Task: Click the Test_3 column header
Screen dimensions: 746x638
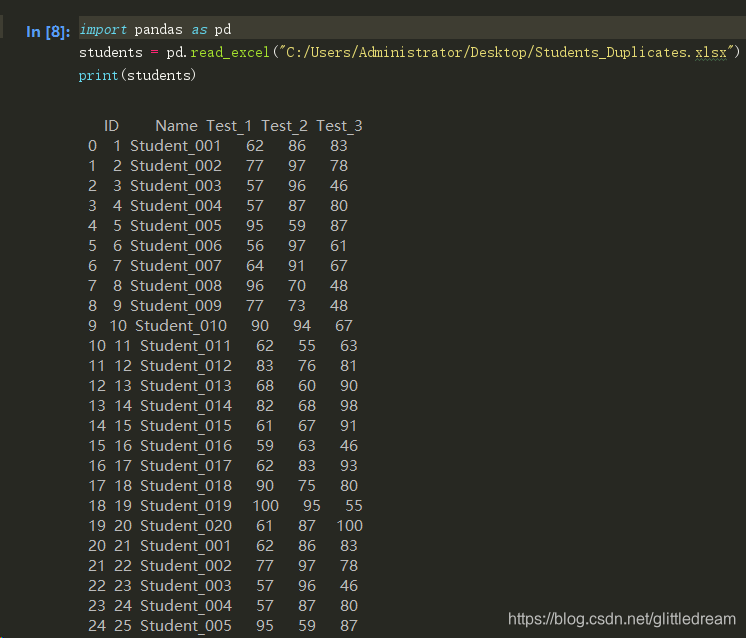Action: point(340,126)
